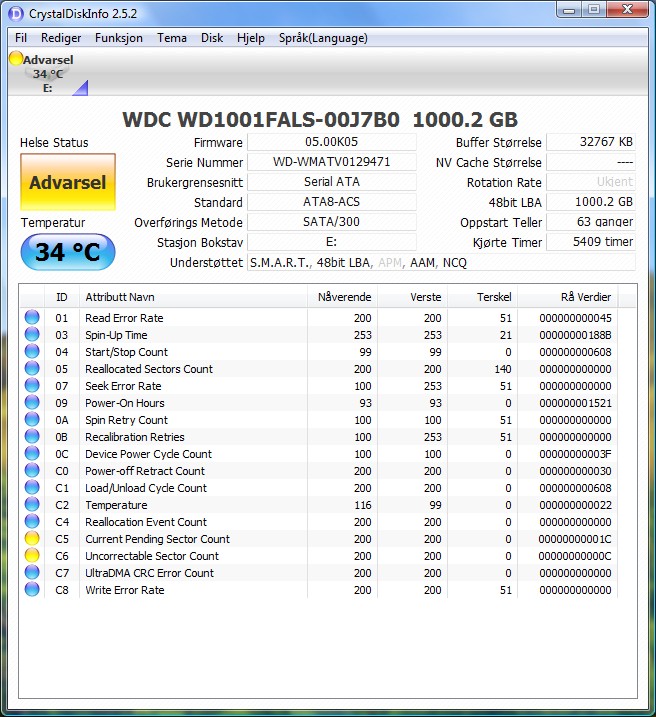656x717 pixels.
Task: Click the Firmware value 05.00K05
Action: (331, 142)
